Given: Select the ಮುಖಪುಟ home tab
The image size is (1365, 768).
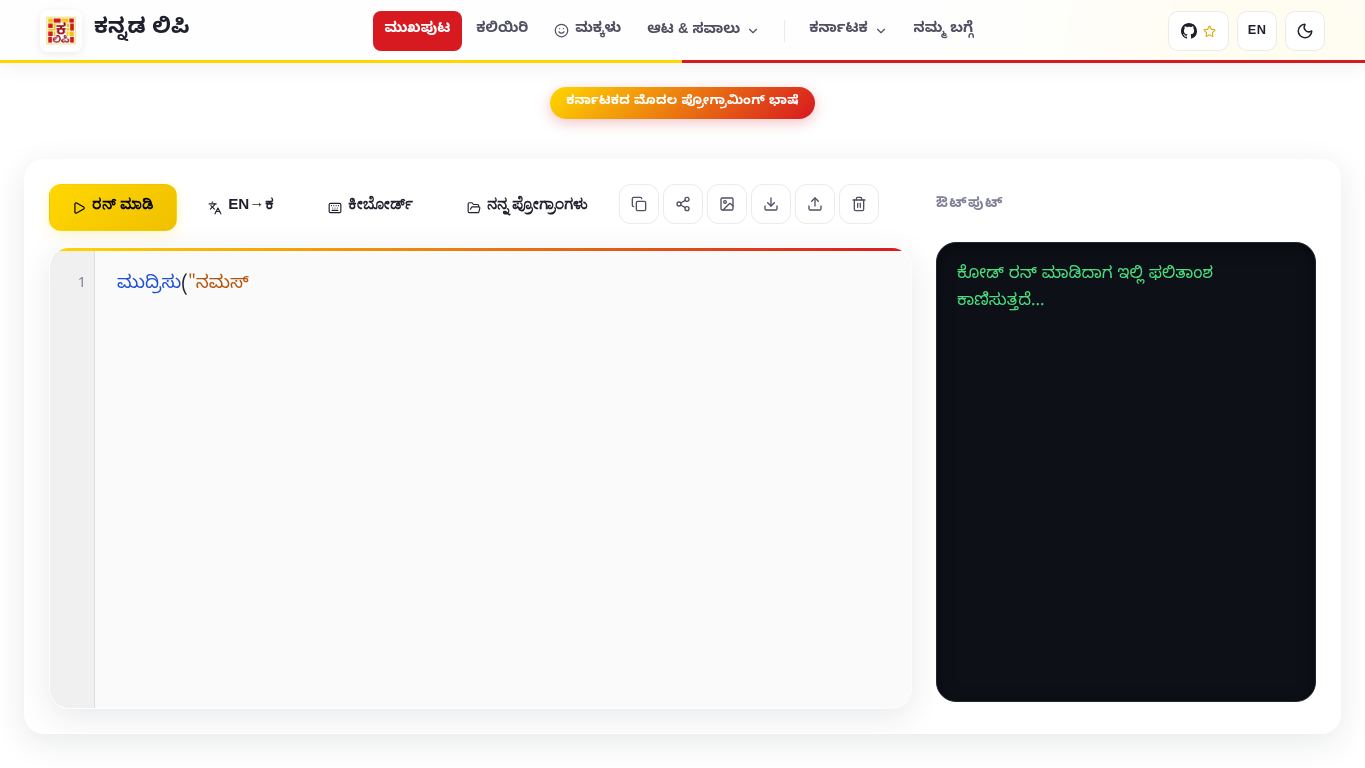Looking at the screenshot, I should click(417, 30).
